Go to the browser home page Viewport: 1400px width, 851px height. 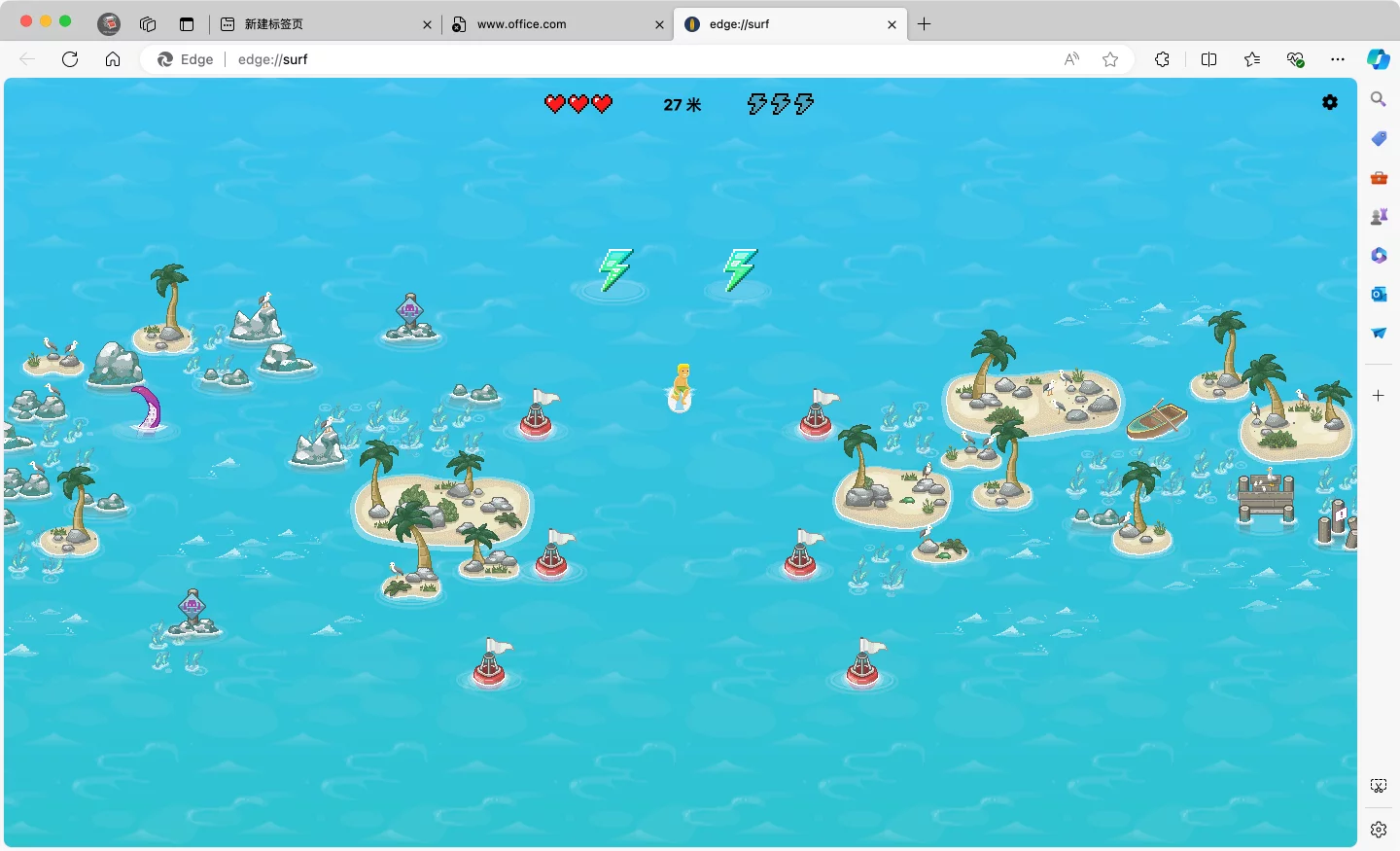tap(113, 59)
